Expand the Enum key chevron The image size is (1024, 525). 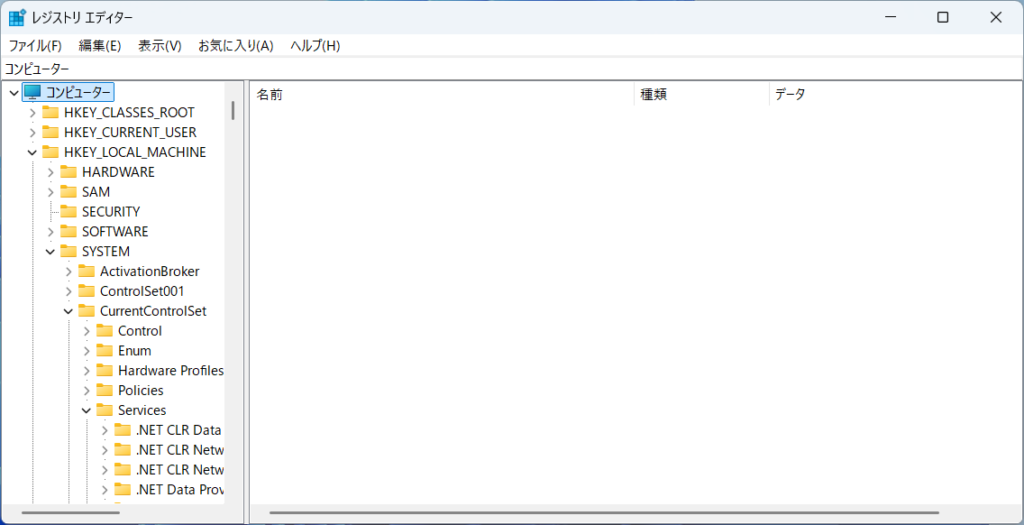(86, 351)
